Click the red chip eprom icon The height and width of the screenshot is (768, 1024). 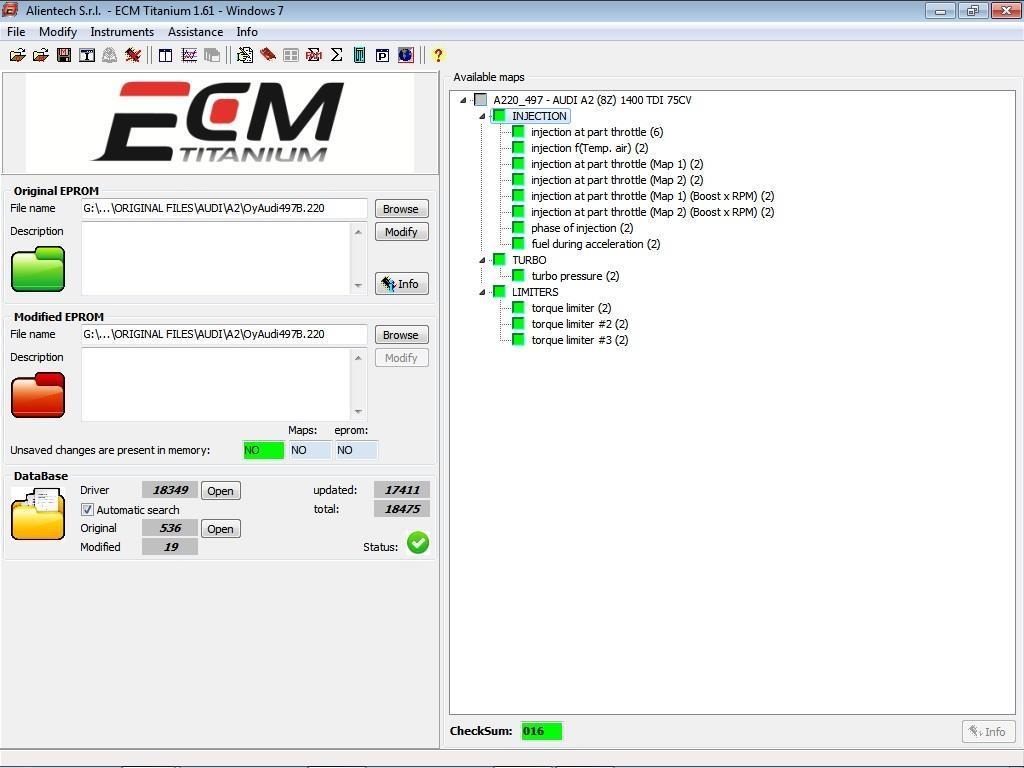point(268,56)
